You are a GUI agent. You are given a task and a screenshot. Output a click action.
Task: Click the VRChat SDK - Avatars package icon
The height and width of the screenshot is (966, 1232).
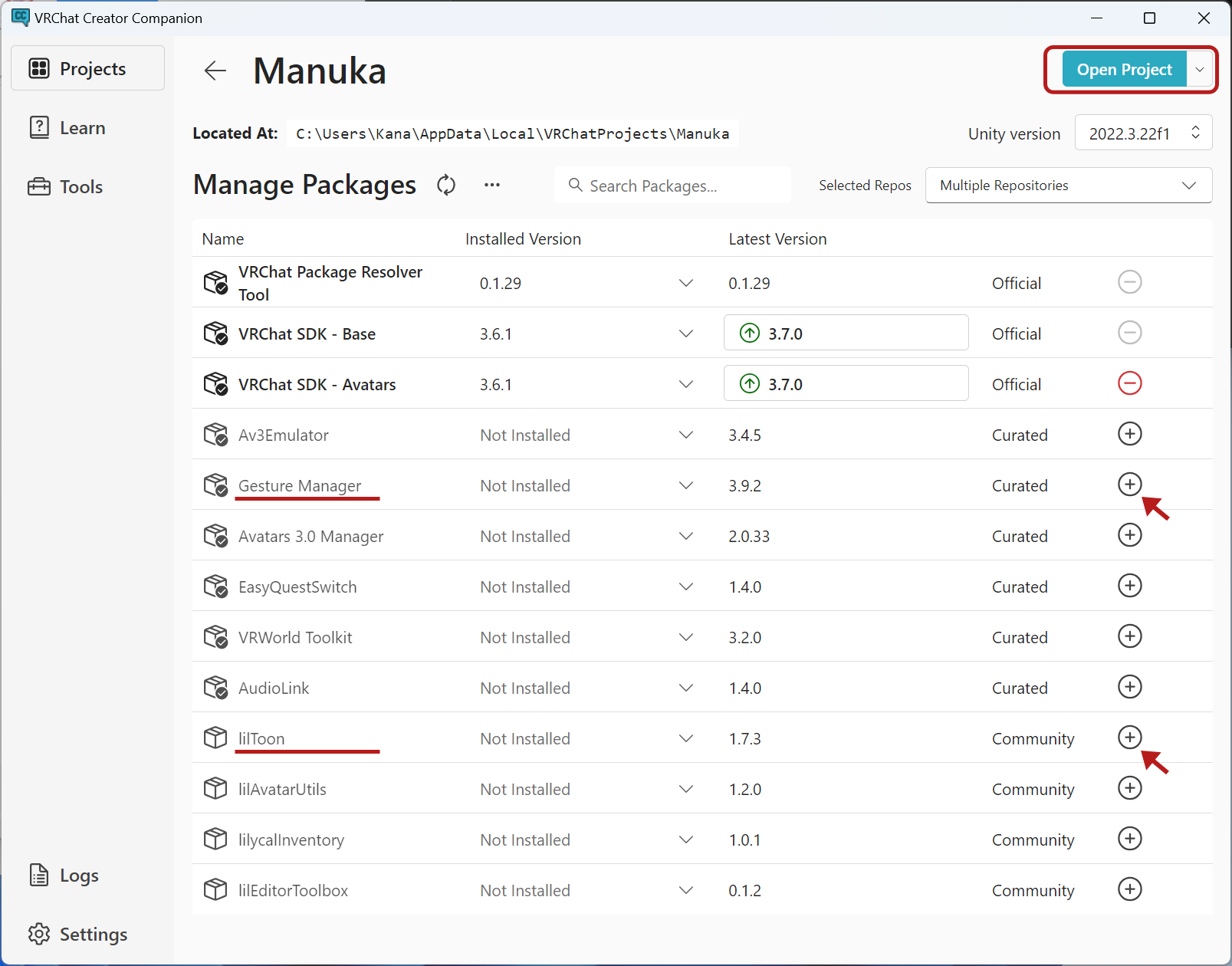215,384
